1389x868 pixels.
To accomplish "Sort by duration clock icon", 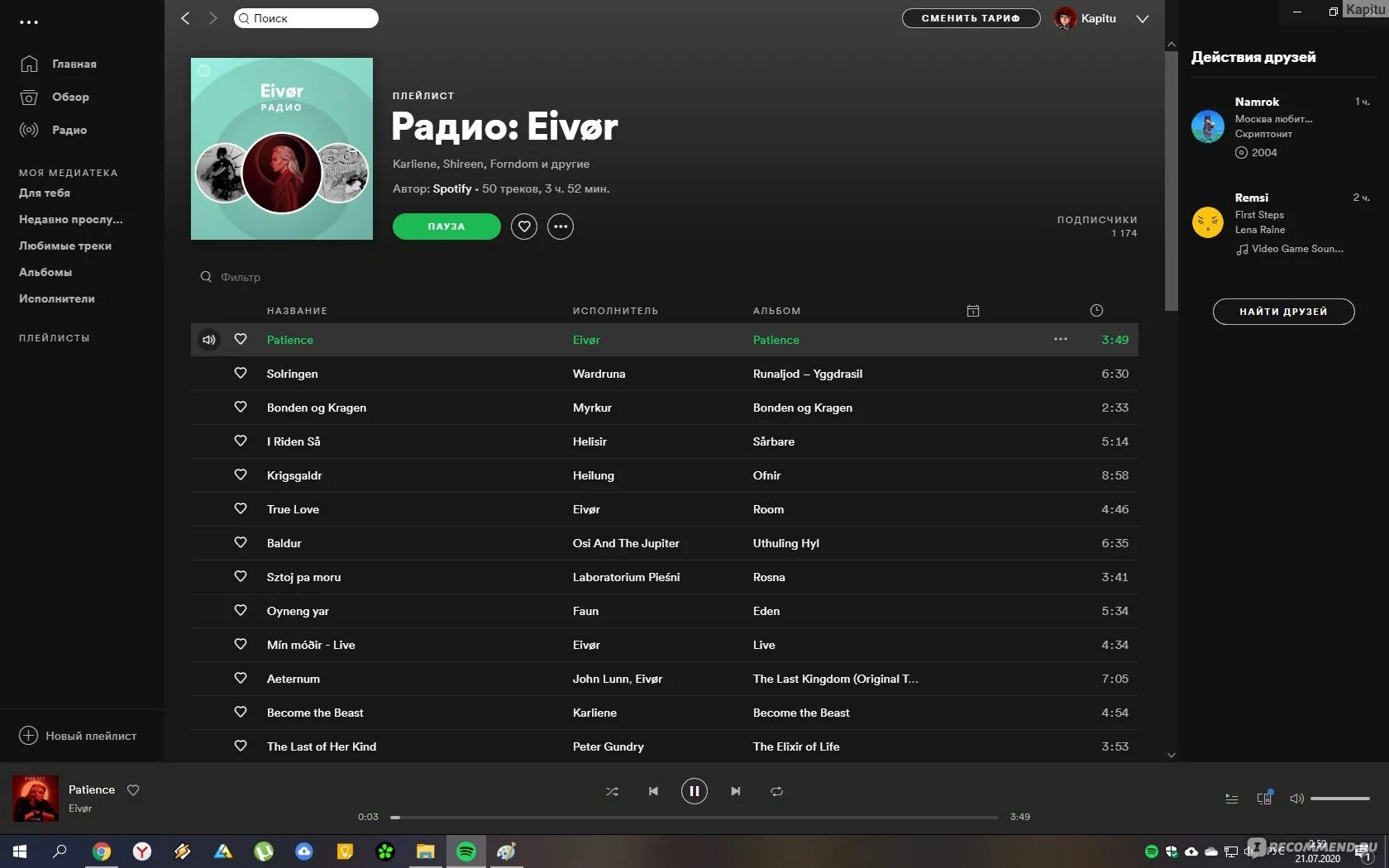I will tap(1096, 311).
